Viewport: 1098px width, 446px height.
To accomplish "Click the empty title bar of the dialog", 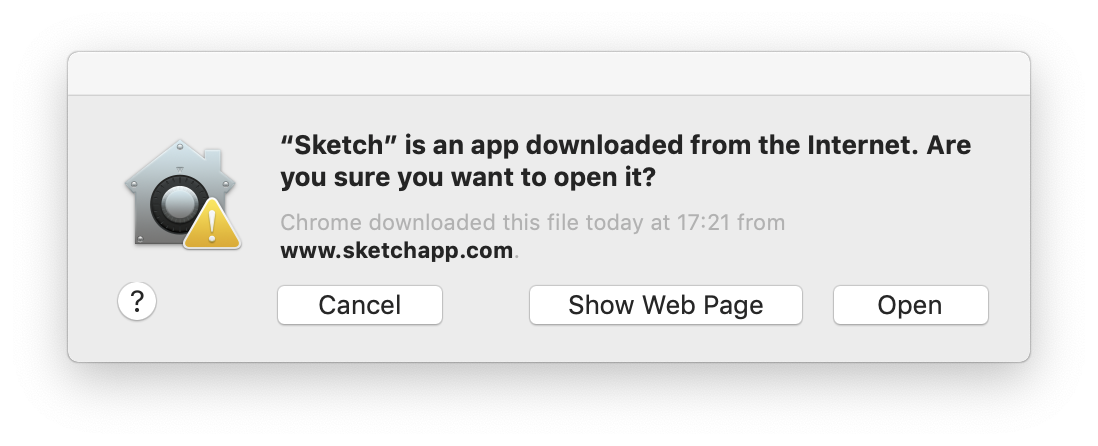I will coord(549,74).
